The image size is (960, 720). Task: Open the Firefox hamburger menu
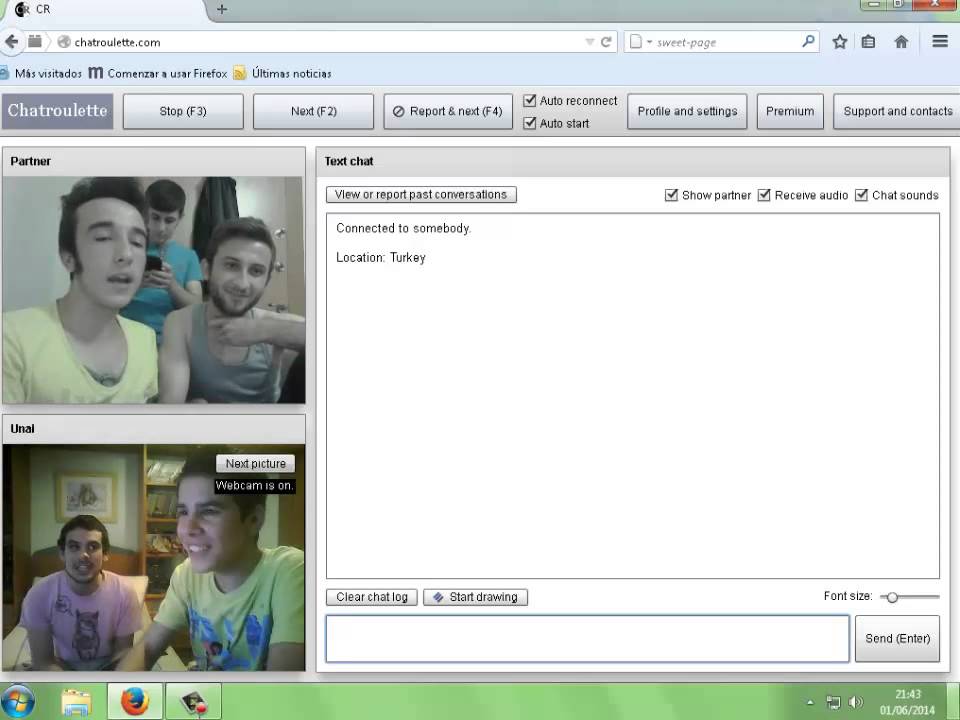pyautogui.click(x=940, y=41)
